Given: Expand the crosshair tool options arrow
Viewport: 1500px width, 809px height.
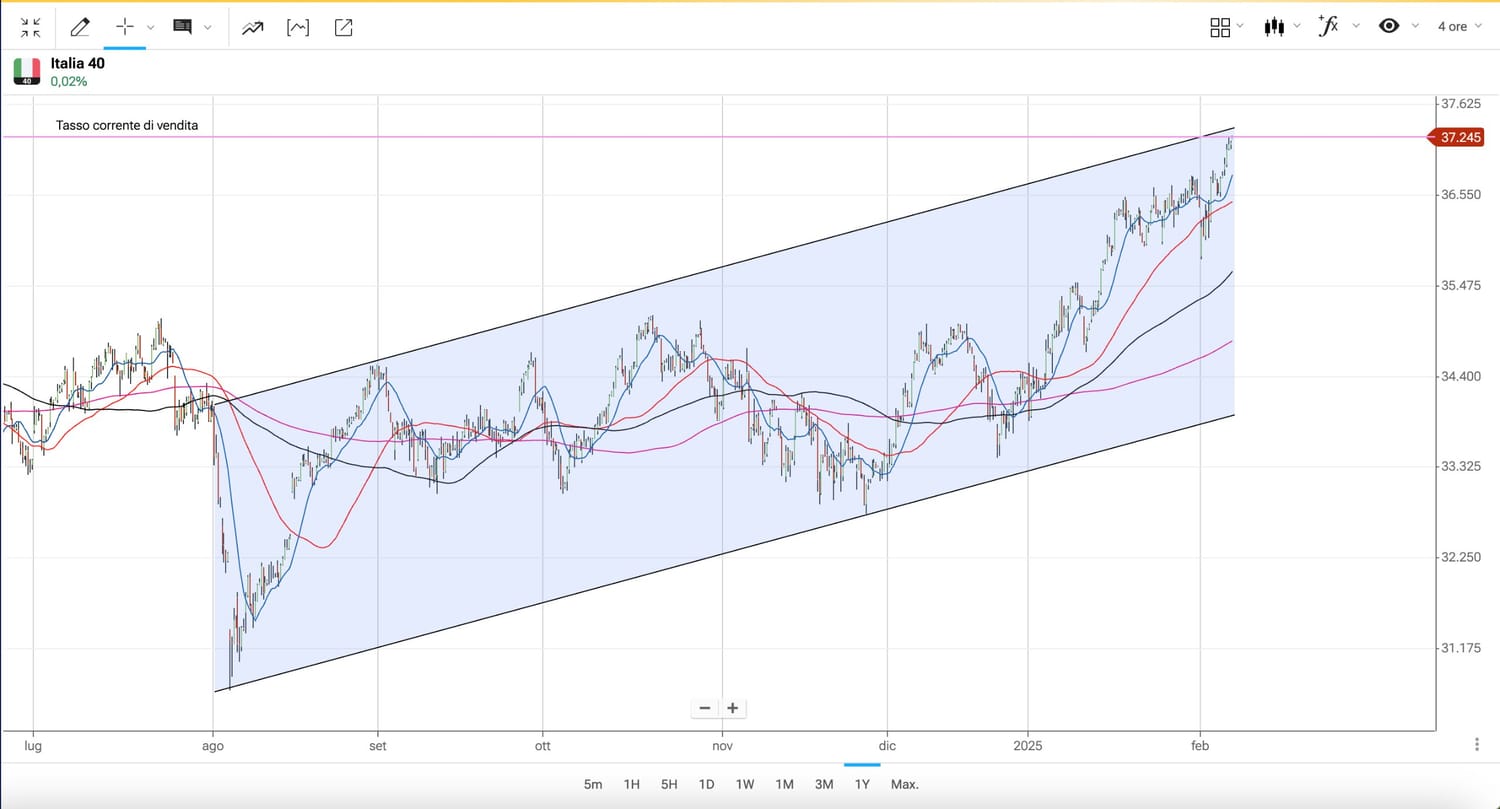Looking at the screenshot, I should tap(151, 27).
